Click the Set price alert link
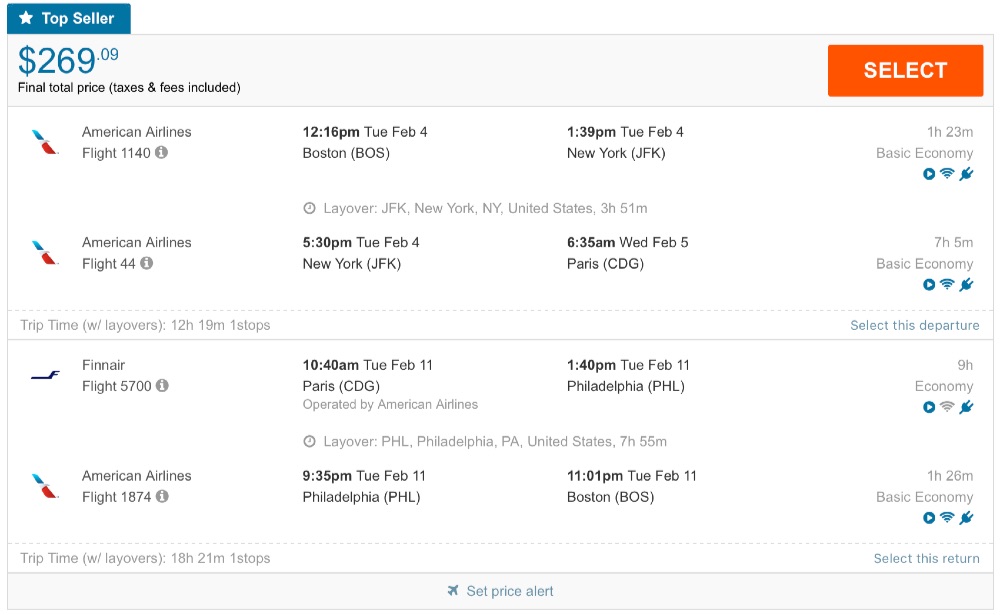The image size is (1000, 615). pyautogui.click(x=510, y=591)
